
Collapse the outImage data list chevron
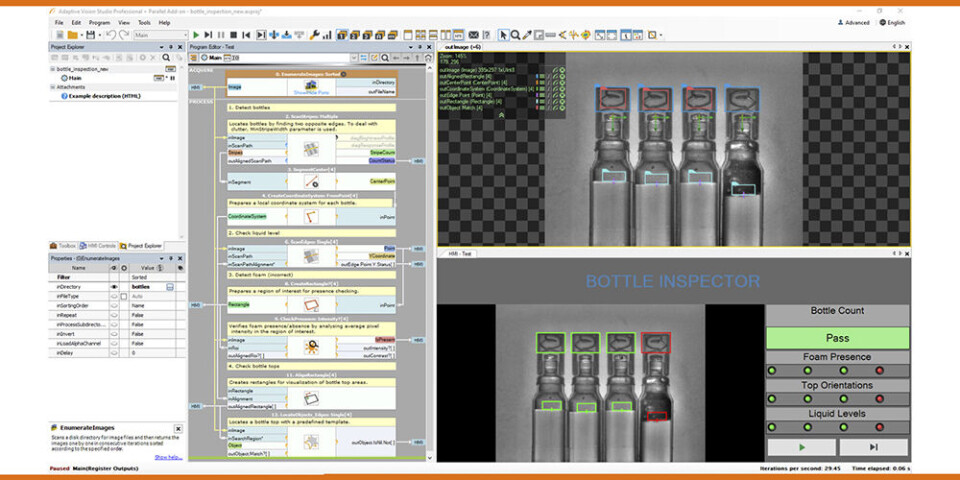click(x=501, y=114)
